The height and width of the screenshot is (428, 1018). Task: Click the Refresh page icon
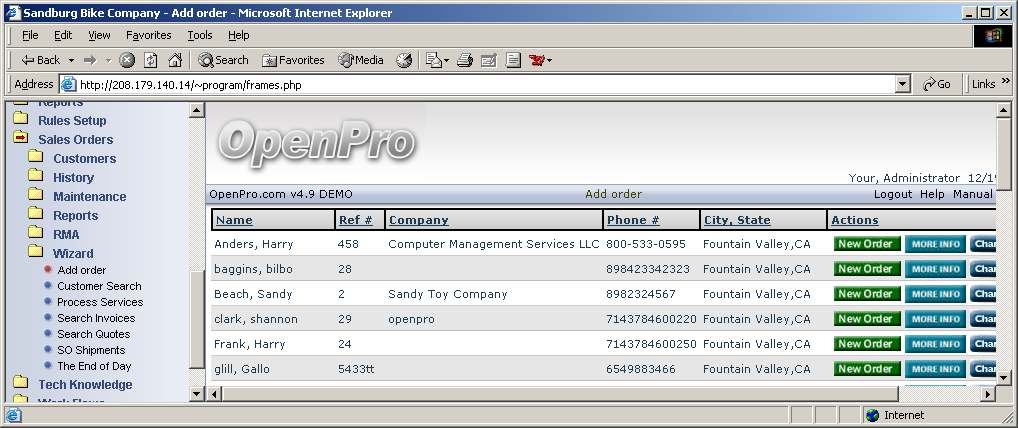(x=151, y=60)
